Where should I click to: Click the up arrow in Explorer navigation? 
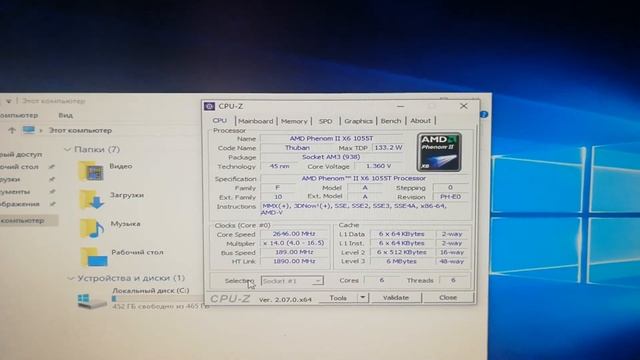click(x=12, y=130)
